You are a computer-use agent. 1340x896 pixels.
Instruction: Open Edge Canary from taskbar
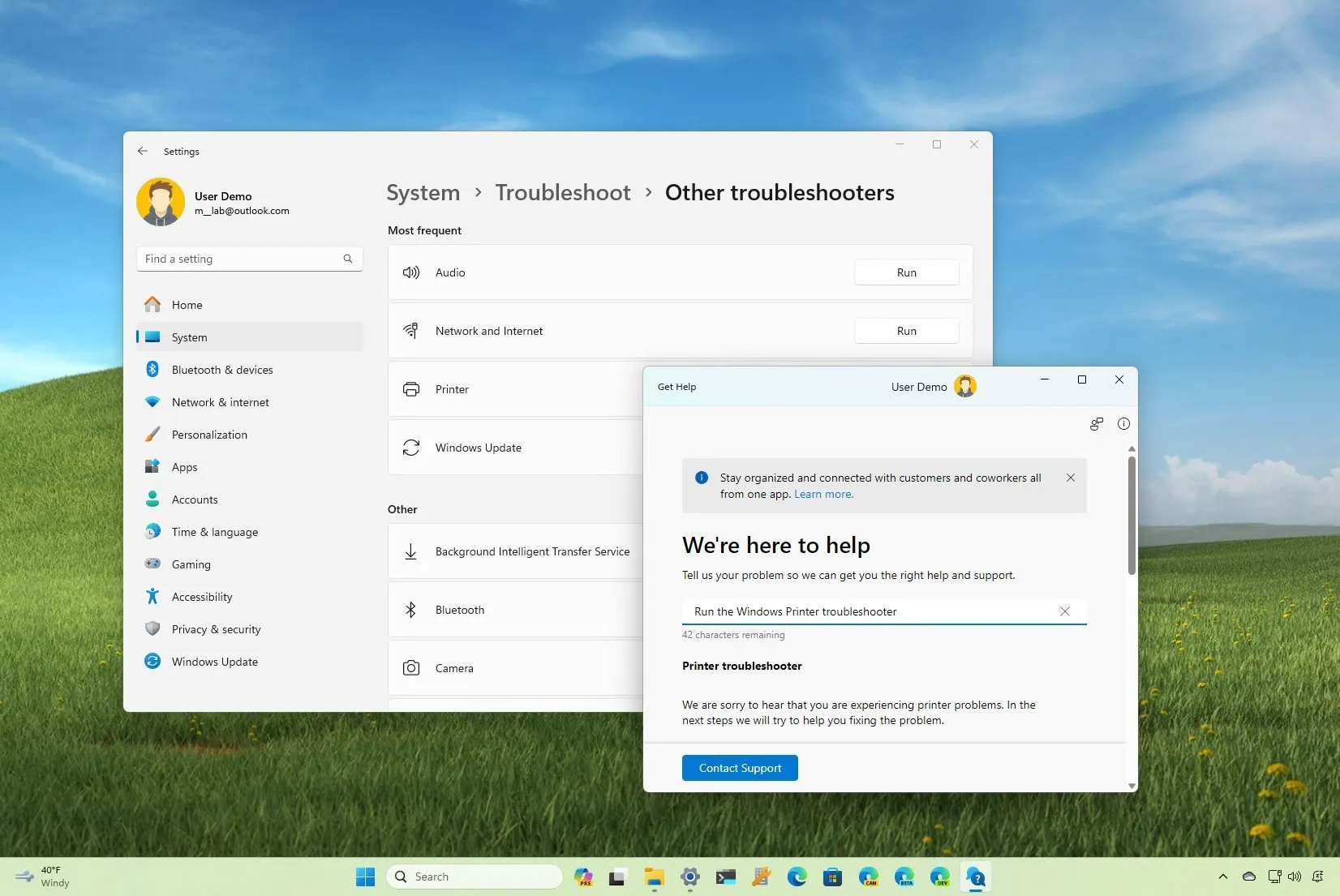tap(869, 877)
